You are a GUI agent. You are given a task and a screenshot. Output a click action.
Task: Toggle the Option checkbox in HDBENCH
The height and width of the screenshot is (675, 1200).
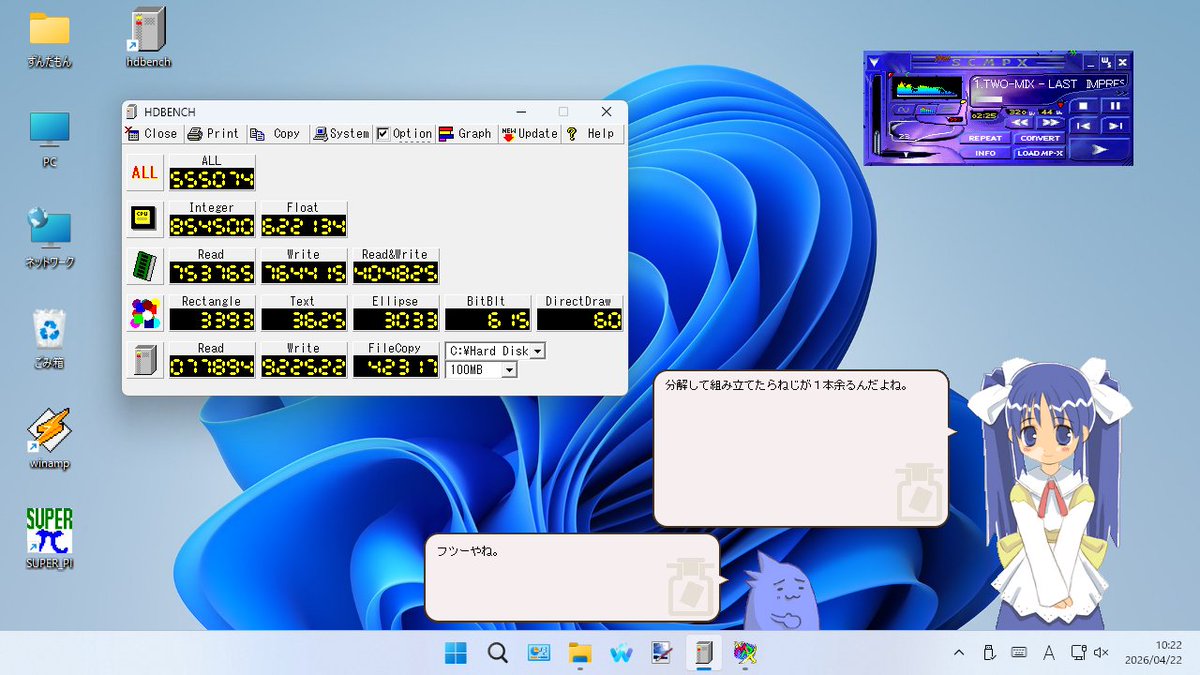point(404,133)
